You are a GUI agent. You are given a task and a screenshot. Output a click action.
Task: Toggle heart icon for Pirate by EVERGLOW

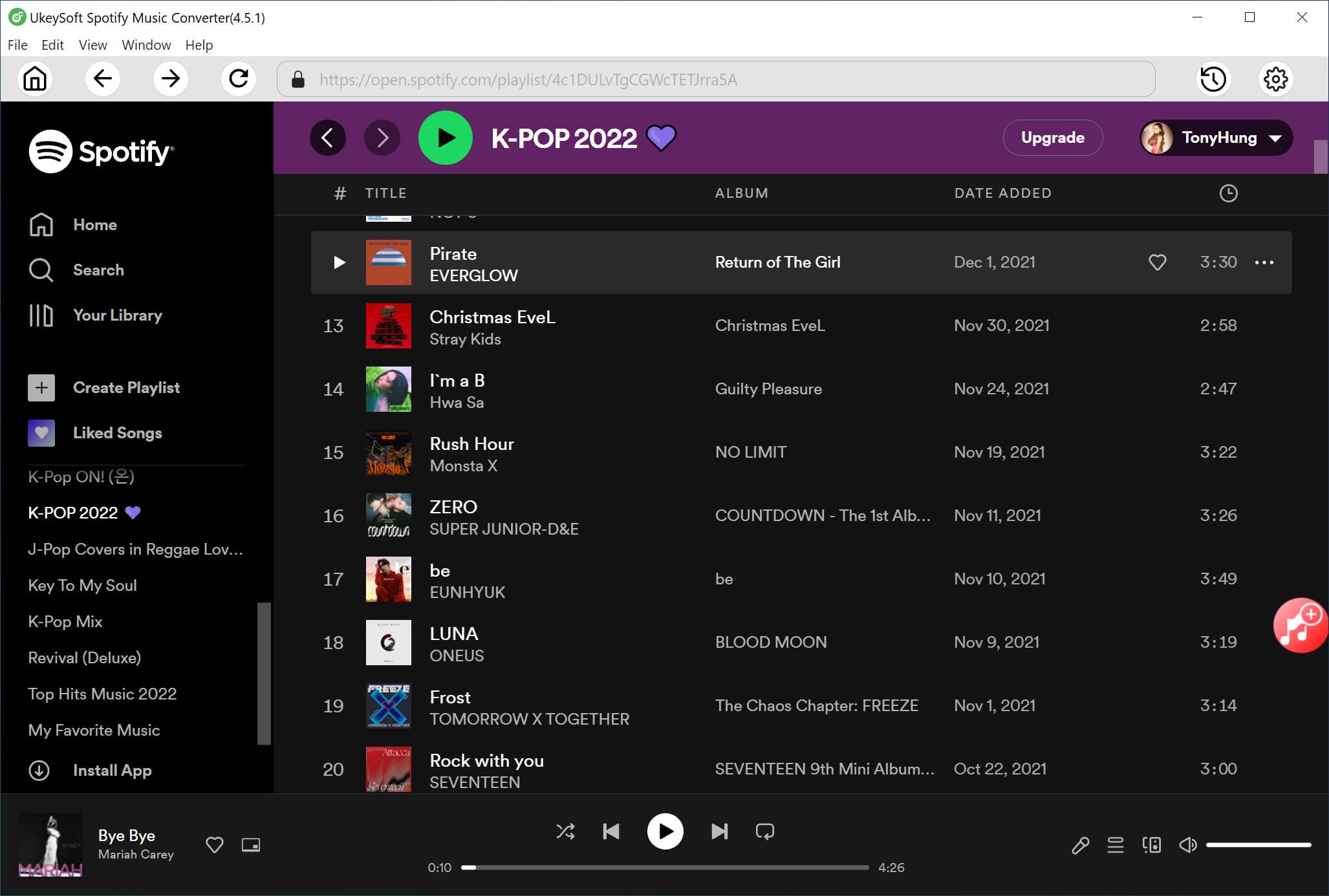coord(1157,262)
